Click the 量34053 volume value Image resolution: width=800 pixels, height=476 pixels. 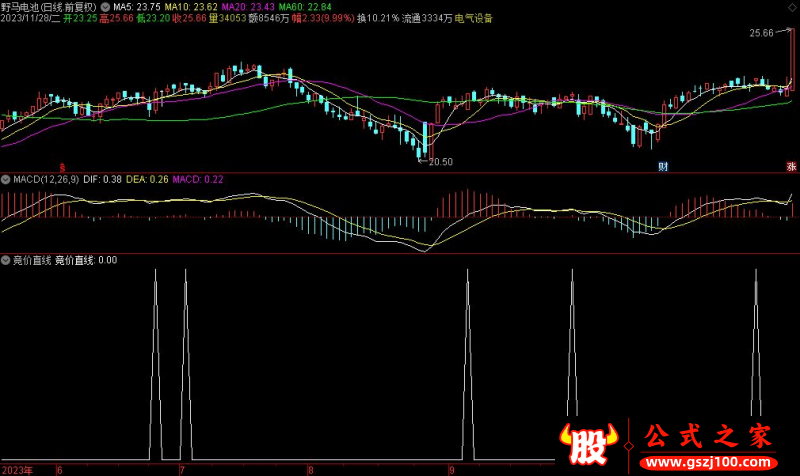[228, 18]
